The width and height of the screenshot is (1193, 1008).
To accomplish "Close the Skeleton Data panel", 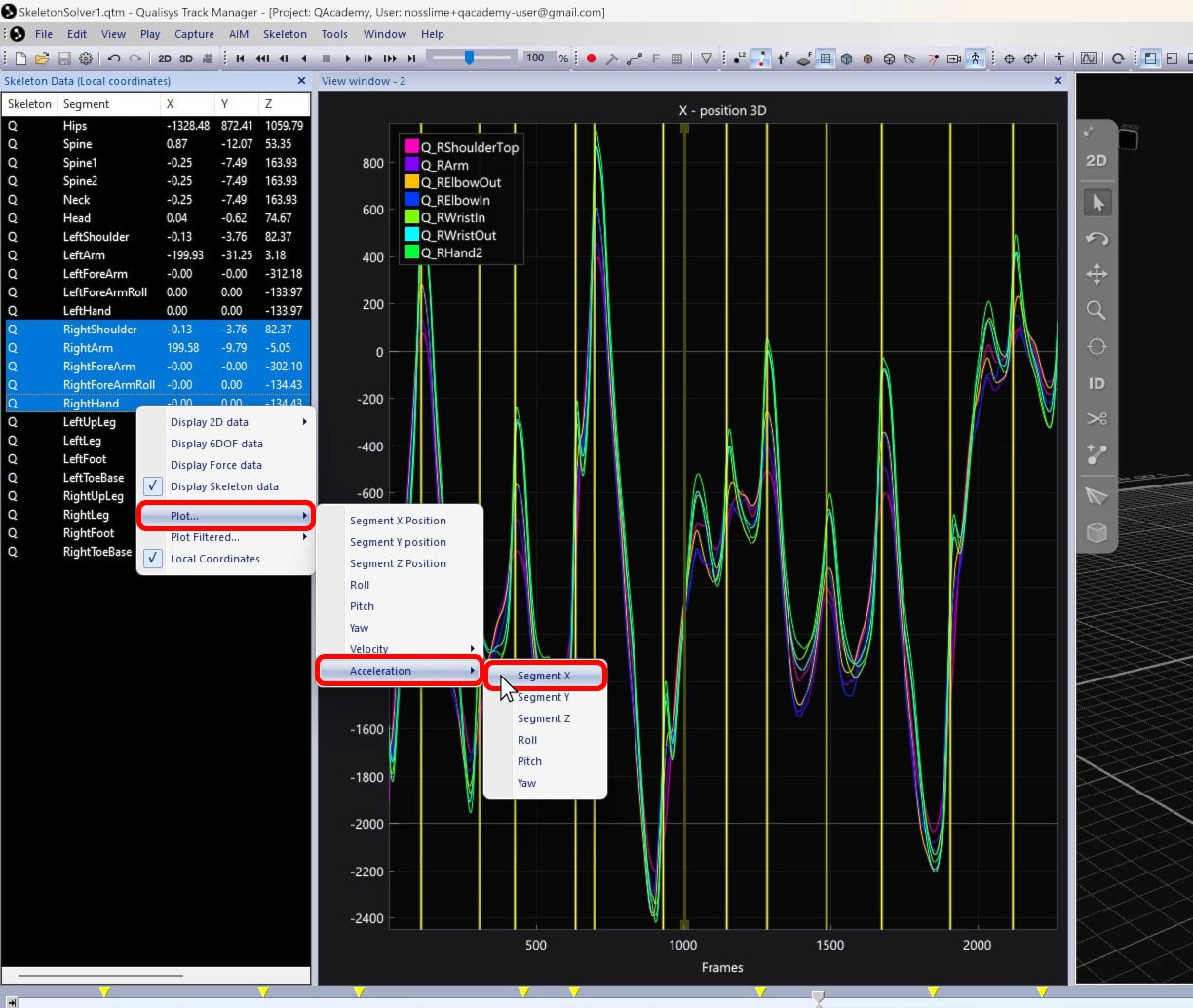I will click(x=301, y=81).
